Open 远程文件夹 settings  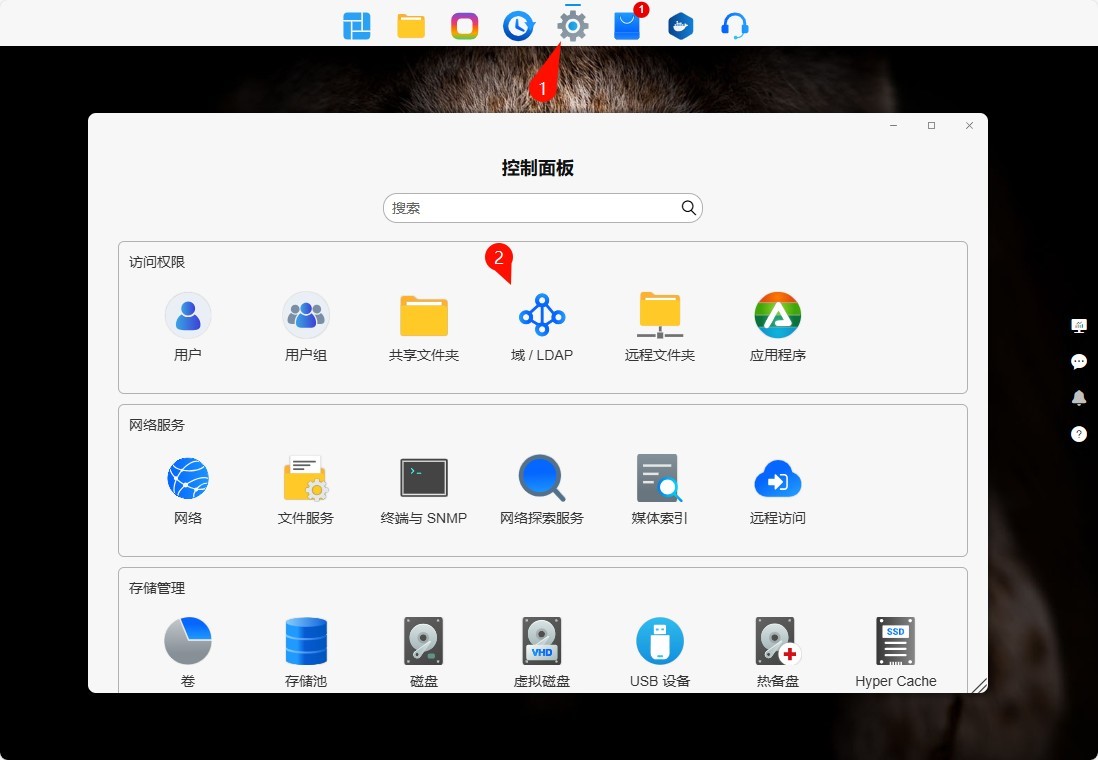point(660,316)
